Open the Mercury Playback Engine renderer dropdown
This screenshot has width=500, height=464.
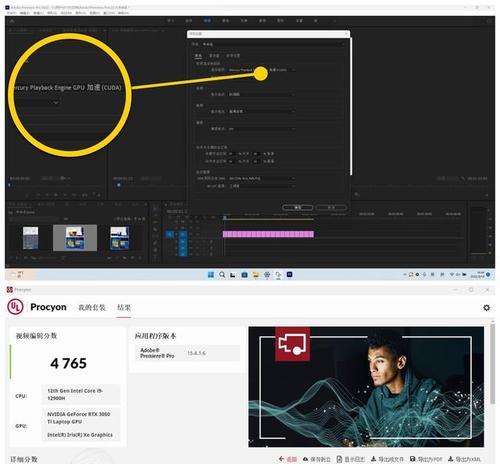261,70
